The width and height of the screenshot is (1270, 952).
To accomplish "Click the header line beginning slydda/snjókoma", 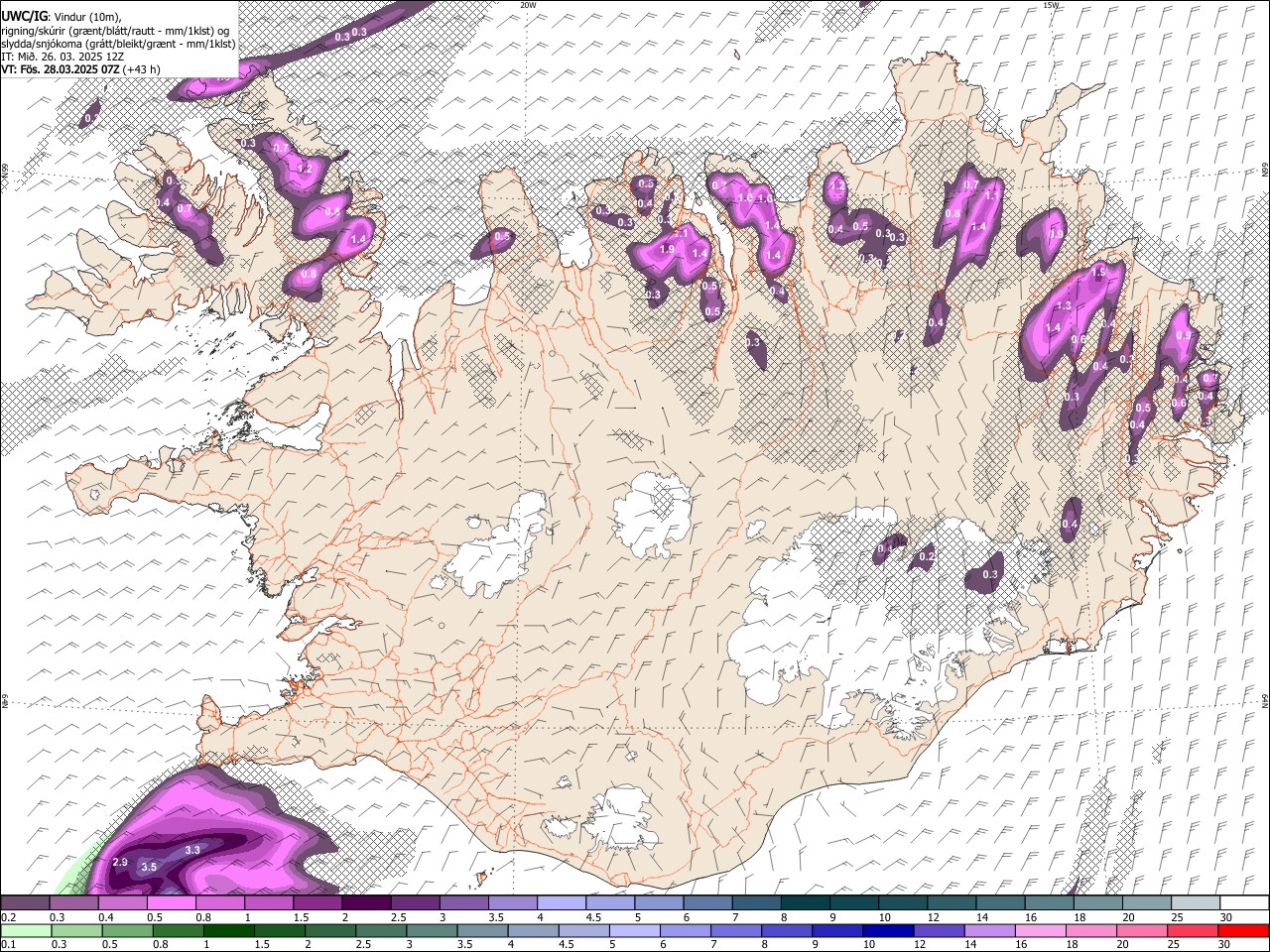I will 118,43.
